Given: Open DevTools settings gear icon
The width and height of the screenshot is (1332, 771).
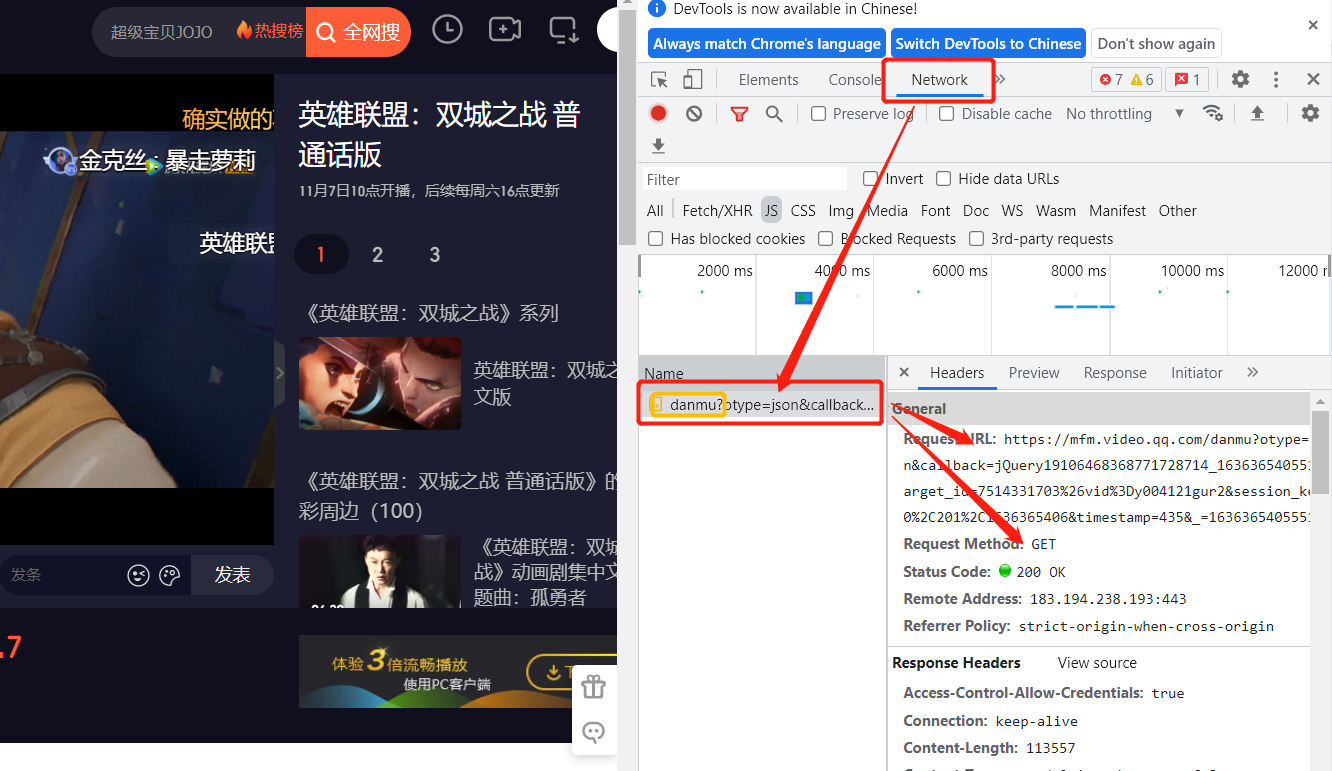Looking at the screenshot, I should tap(1240, 79).
